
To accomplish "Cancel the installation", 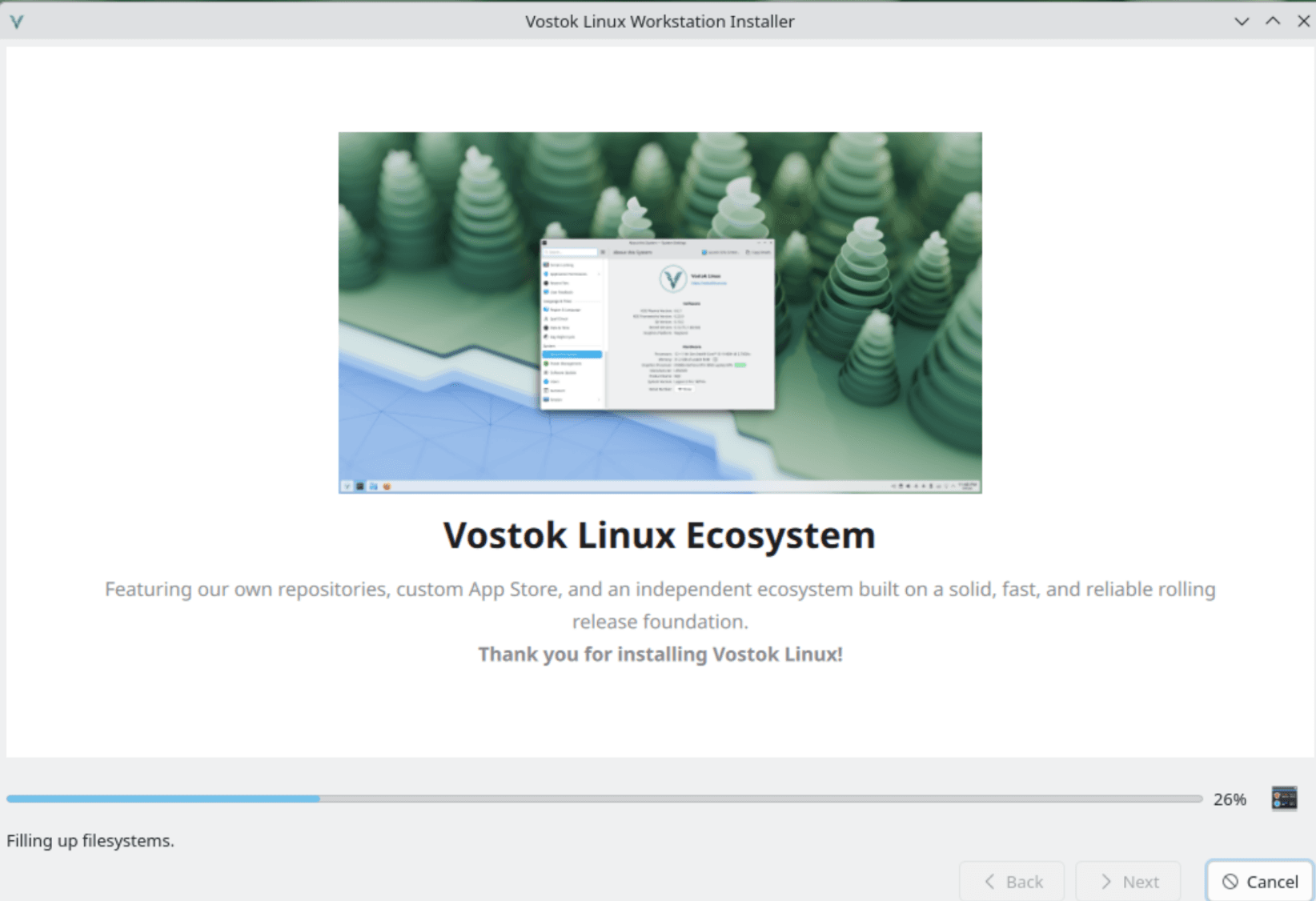I will click(x=1260, y=881).
